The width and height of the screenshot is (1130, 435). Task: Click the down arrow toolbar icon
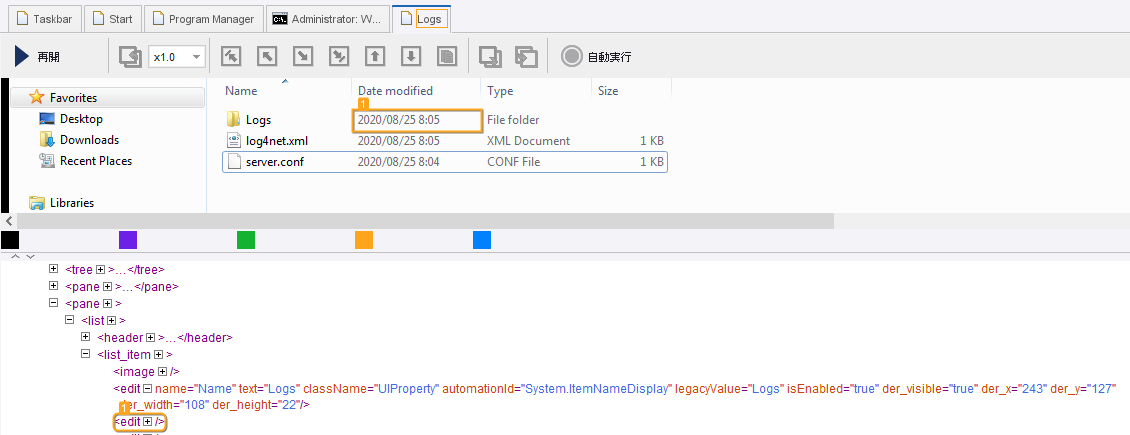click(410, 56)
